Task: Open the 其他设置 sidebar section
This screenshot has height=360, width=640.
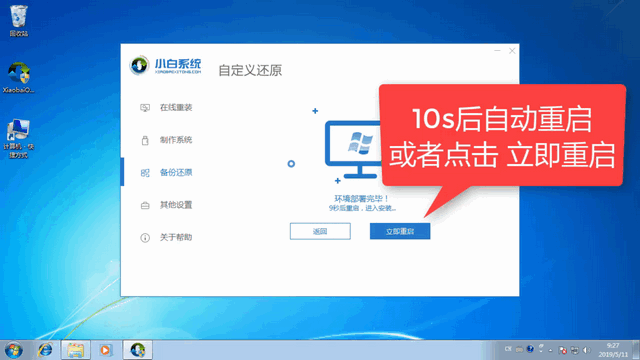Action: 176,205
